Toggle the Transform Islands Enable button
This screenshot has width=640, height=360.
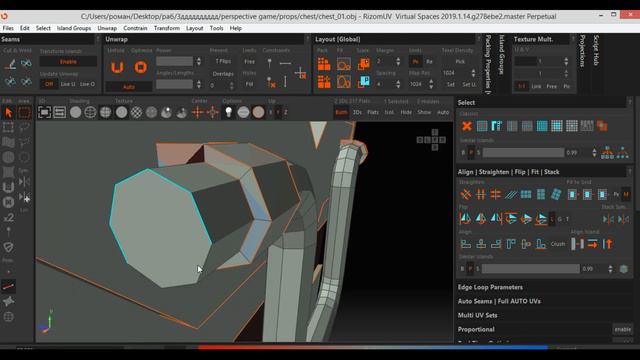point(68,62)
